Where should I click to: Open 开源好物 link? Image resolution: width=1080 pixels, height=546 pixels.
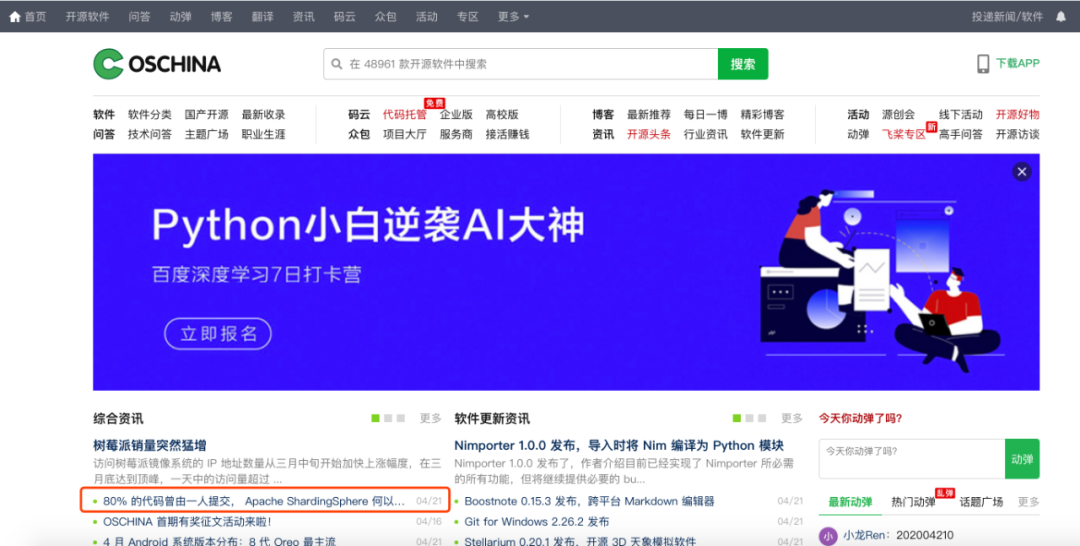tap(1017, 114)
